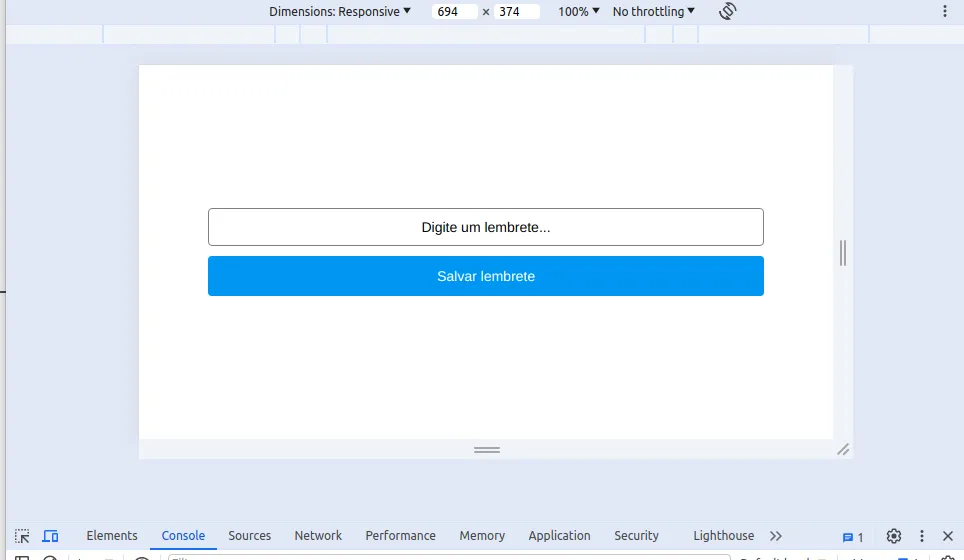This screenshot has height=560, width=964.
Task: Toggle the device toolbar icon
Action: pyautogui.click(x=50, y=536)
